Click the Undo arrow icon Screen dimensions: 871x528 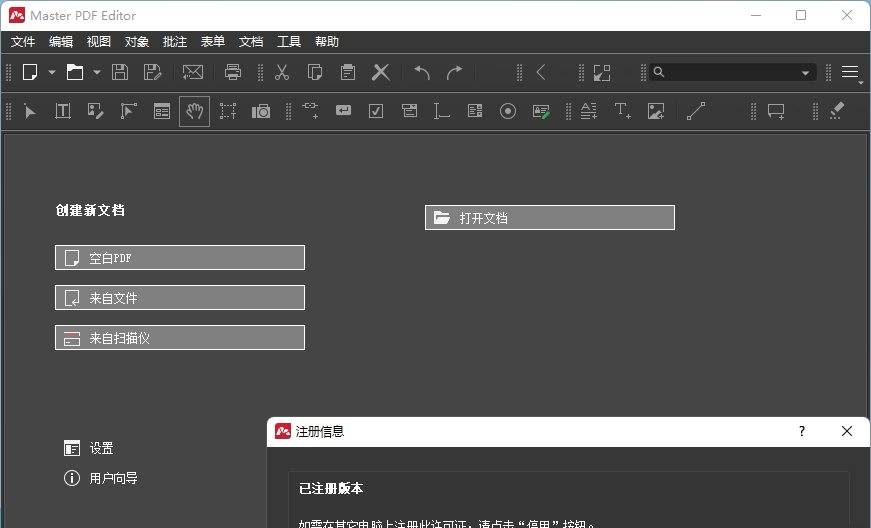(x=422, y=72)
